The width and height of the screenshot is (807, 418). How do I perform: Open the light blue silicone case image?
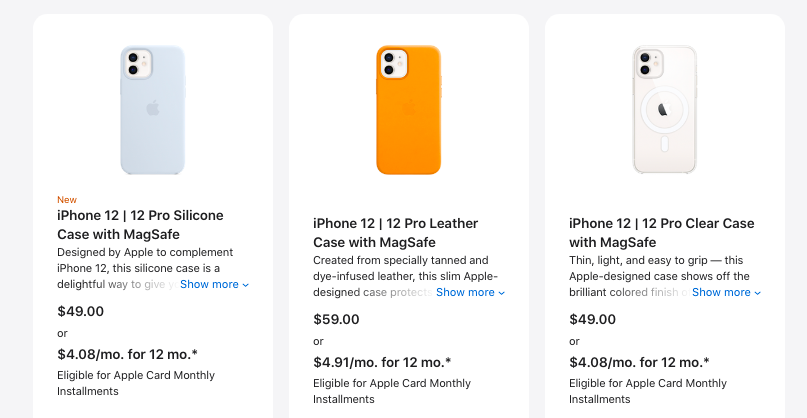[152, 110]
